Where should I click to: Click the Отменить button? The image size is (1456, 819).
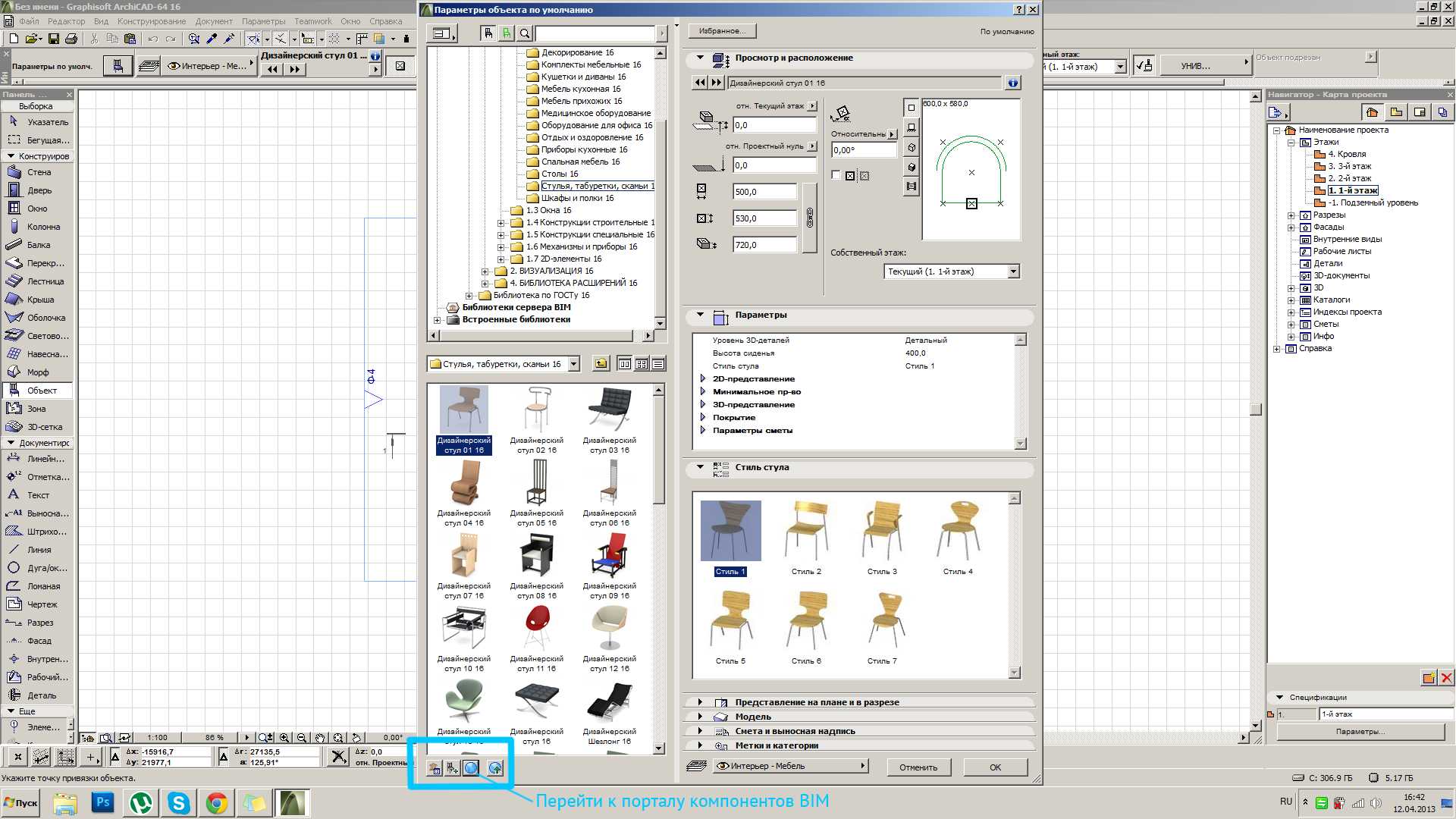917,767
